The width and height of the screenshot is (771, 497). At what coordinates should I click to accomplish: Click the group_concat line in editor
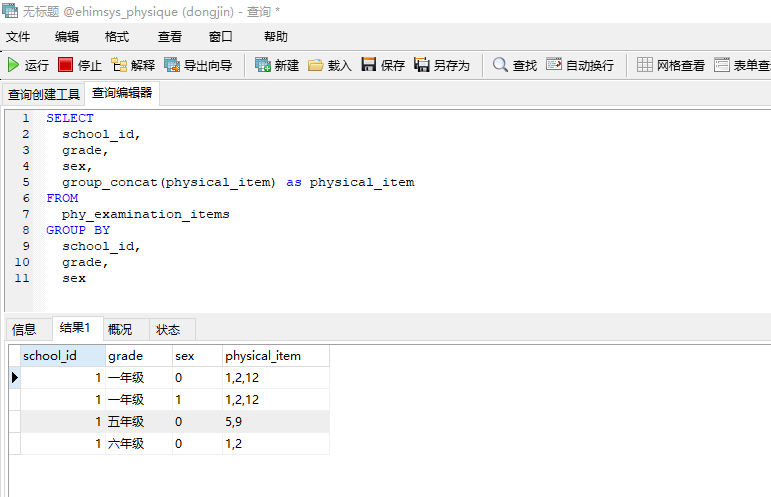point(238,182)
